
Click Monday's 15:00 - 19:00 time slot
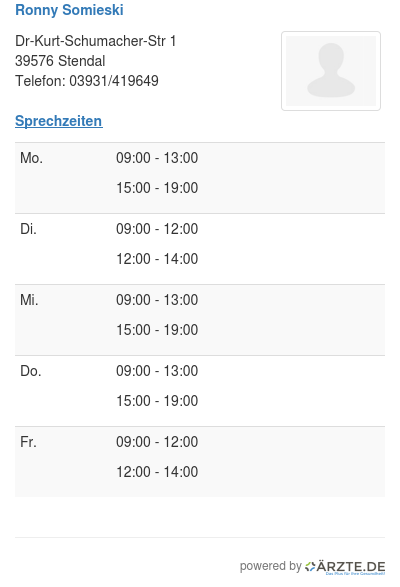(x=157, y=188)
